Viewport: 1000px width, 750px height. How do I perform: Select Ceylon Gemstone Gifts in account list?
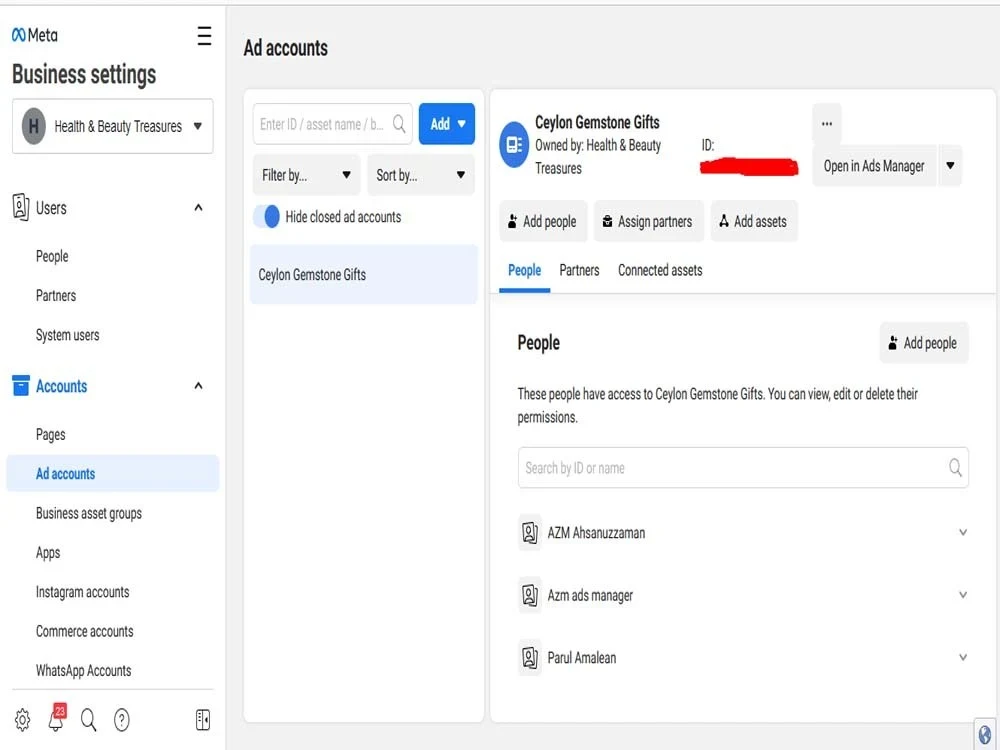pos(364,274)
